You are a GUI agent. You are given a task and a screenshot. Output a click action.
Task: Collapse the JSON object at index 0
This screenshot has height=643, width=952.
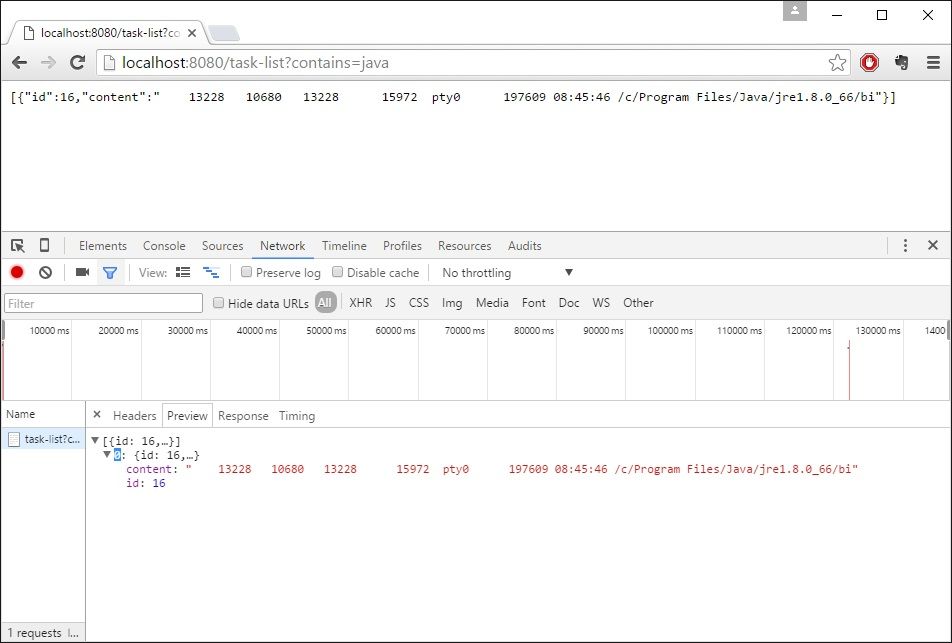click(x=107, y=455)
